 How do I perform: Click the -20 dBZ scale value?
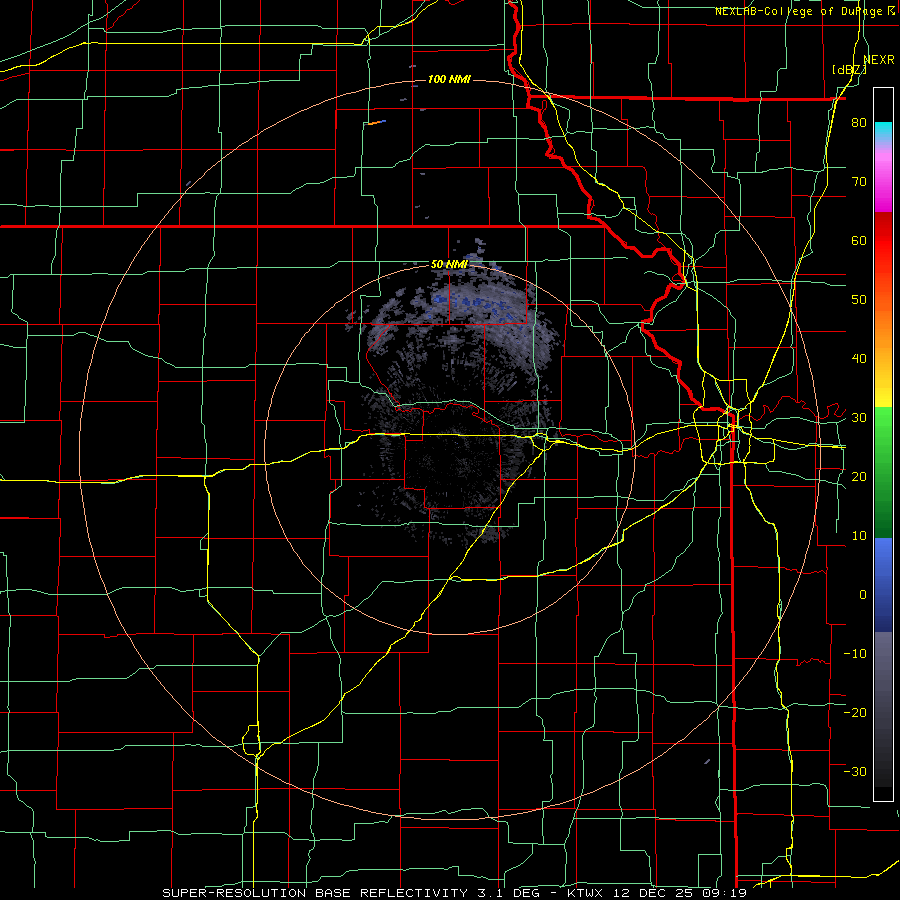coord(855,712)
